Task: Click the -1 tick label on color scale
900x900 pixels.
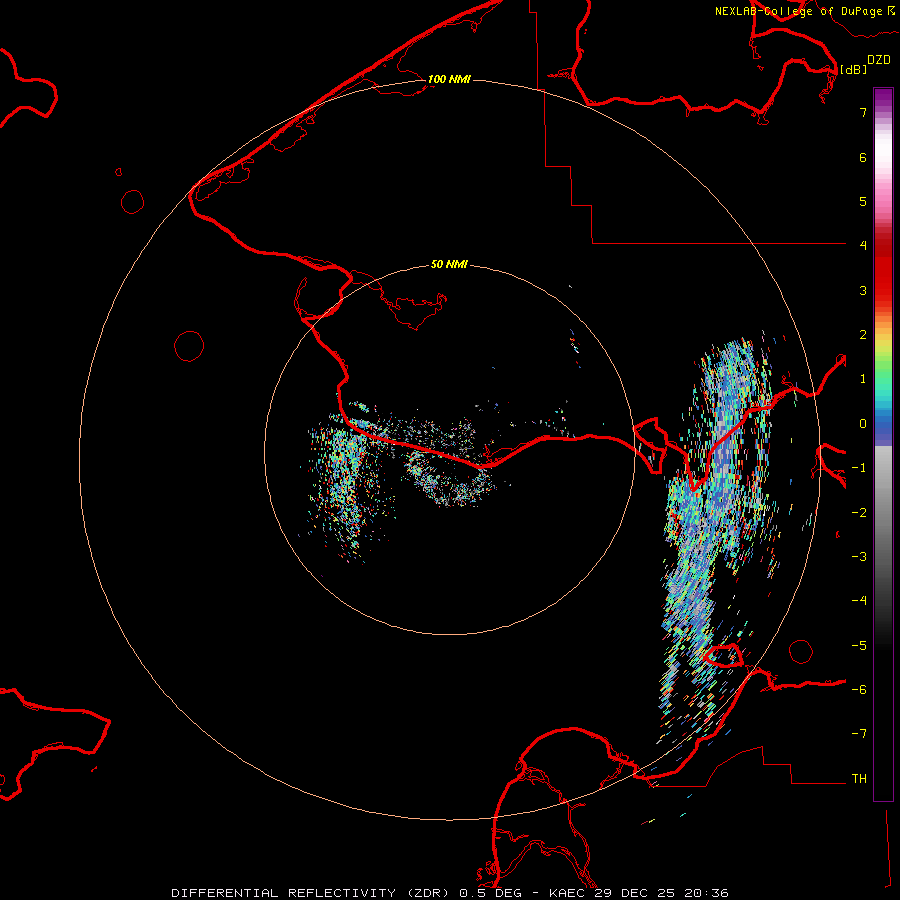Action: (859, 468)
